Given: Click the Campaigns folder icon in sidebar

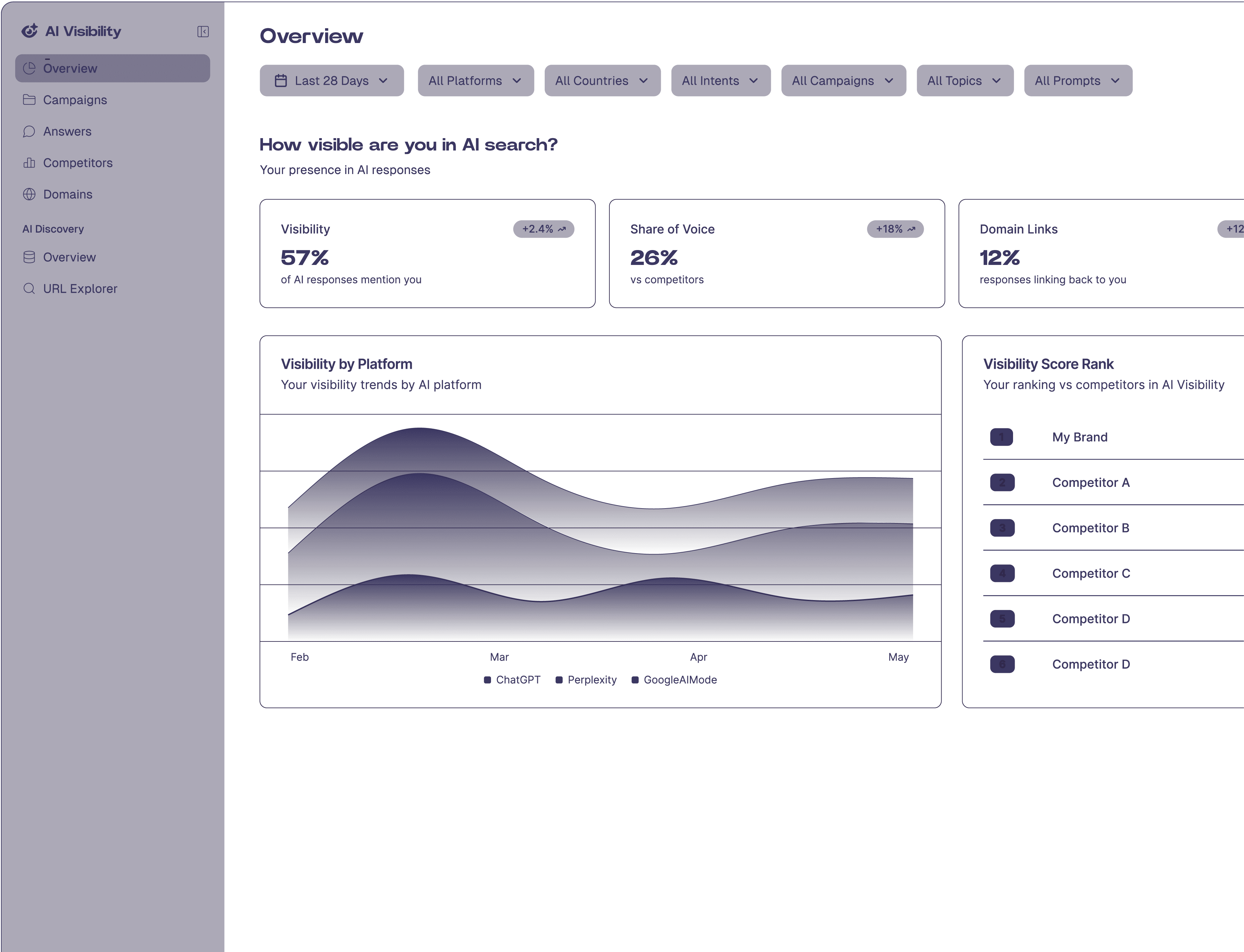Looking at the screenshot, I should tap(29, 100).
